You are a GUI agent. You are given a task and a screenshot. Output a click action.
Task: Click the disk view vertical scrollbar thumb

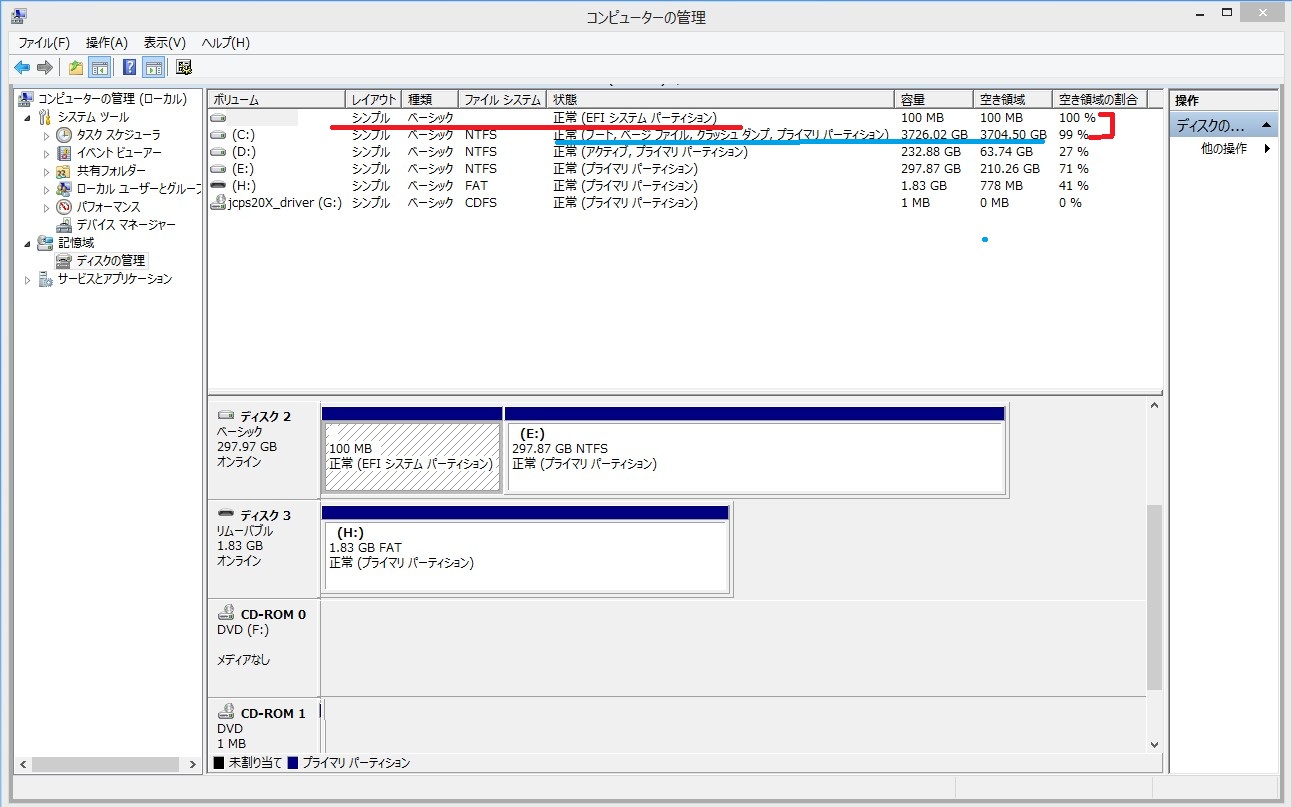click(1155, 597)
